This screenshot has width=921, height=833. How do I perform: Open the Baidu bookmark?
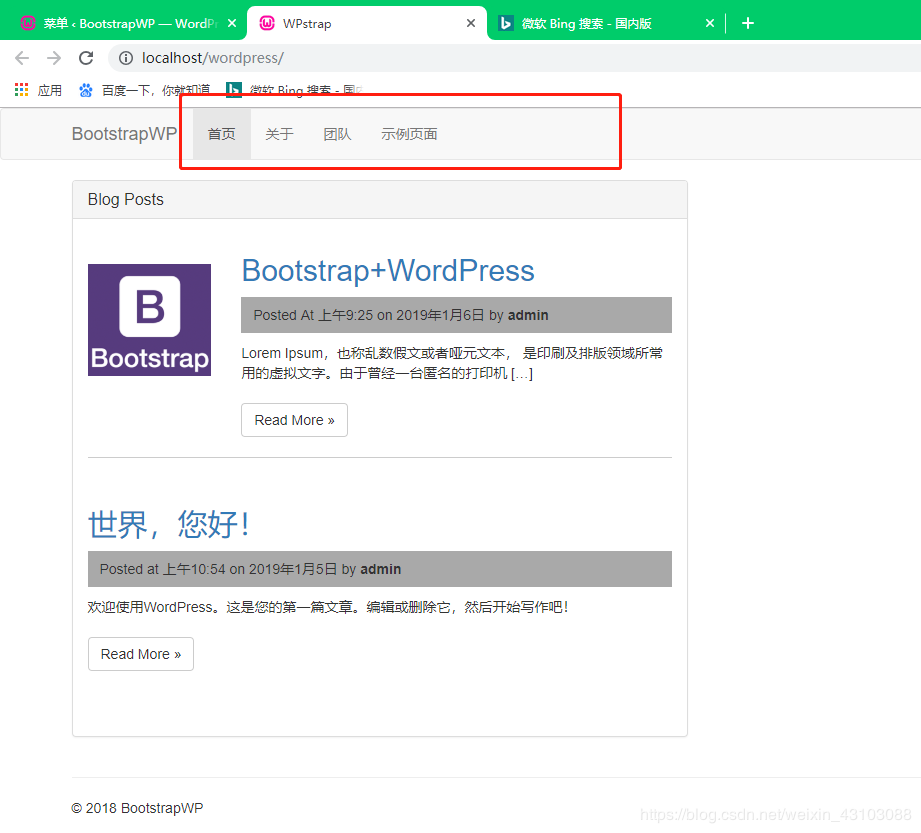click(x=144, y=90)
